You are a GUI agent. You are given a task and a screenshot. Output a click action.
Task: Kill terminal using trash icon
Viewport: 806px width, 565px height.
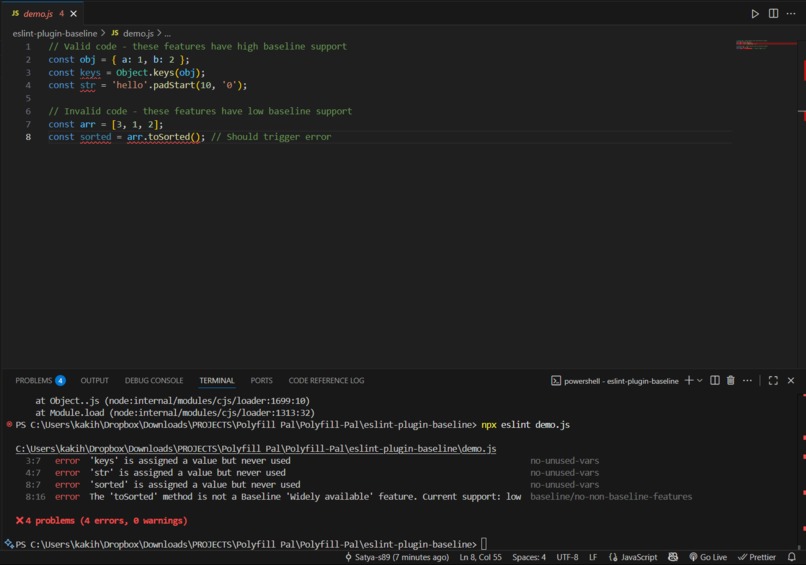tap(730, 380)
